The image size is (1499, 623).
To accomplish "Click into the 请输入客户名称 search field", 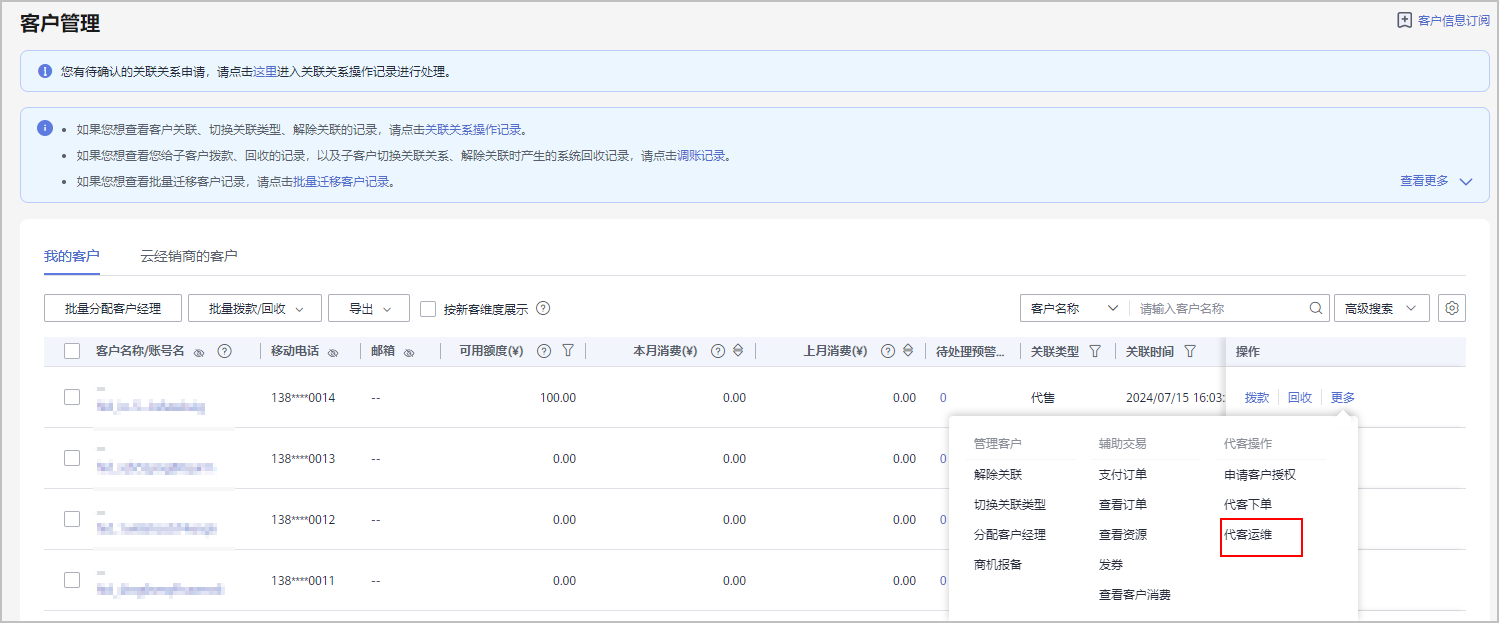I will pos(1218,309).
